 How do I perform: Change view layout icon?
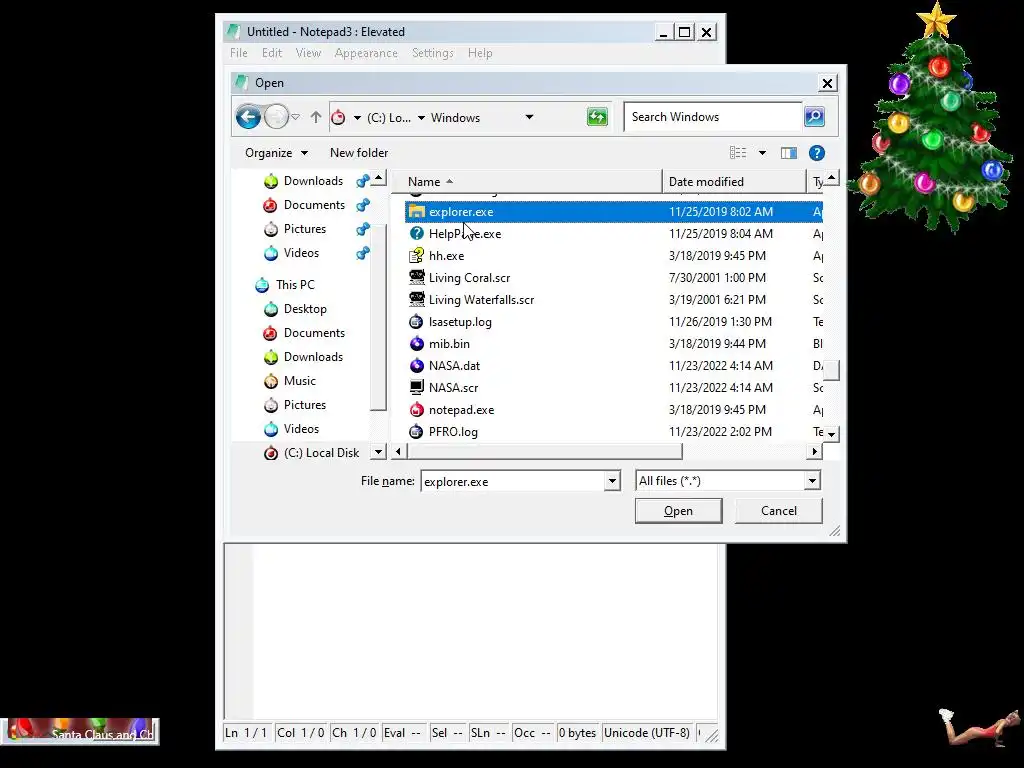tap(738, 153)
